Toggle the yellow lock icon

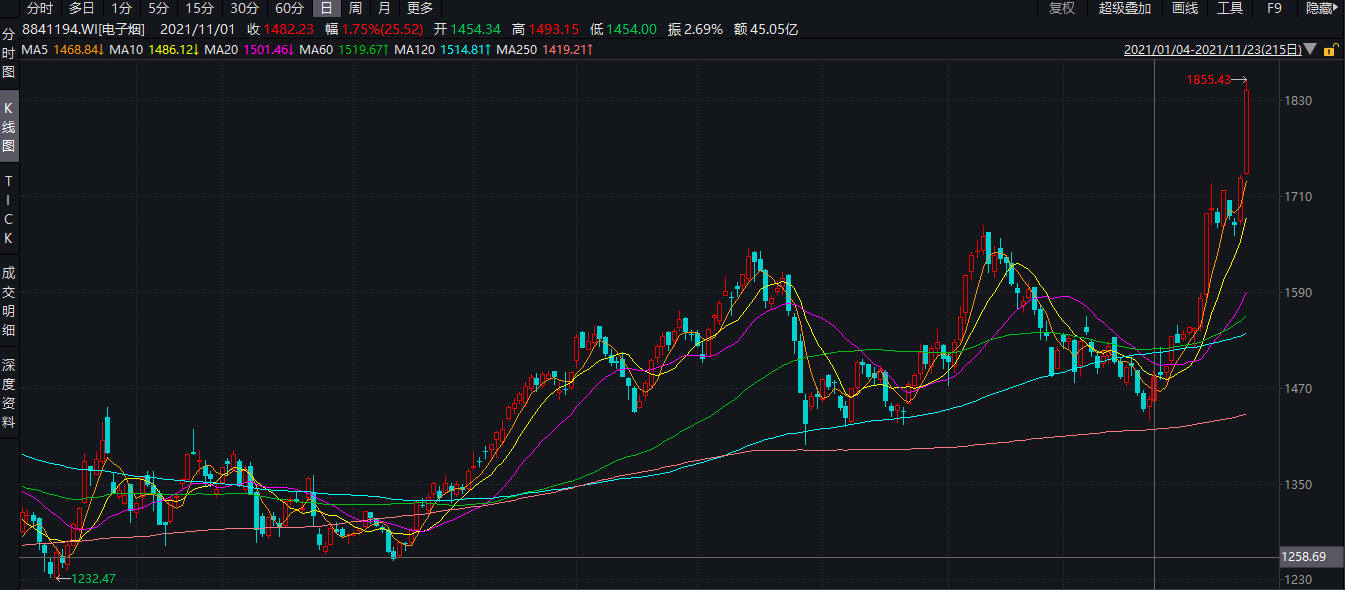click(1330, 49)
